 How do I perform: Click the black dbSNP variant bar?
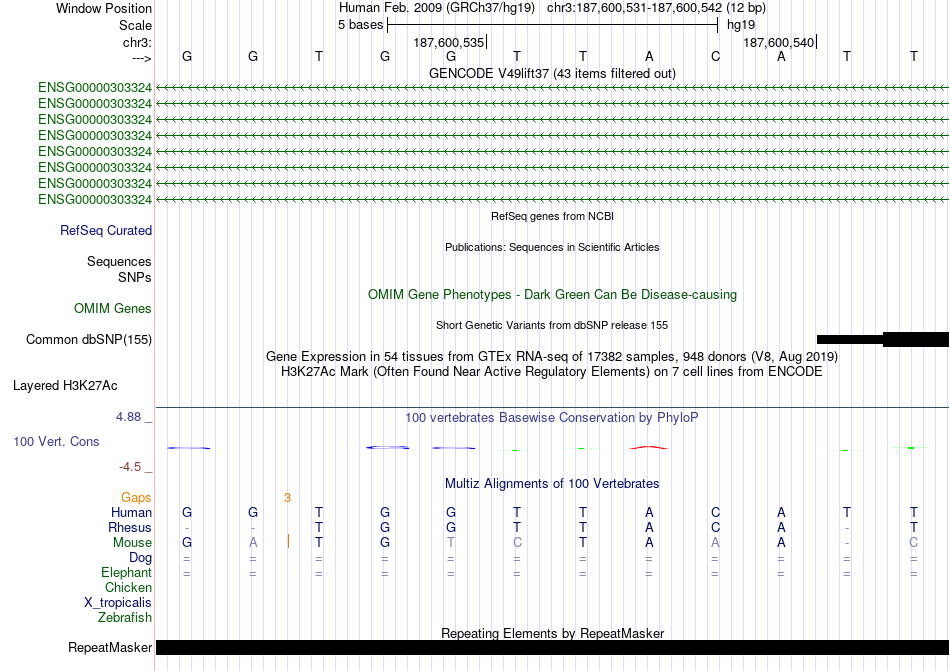pos(883,339)
